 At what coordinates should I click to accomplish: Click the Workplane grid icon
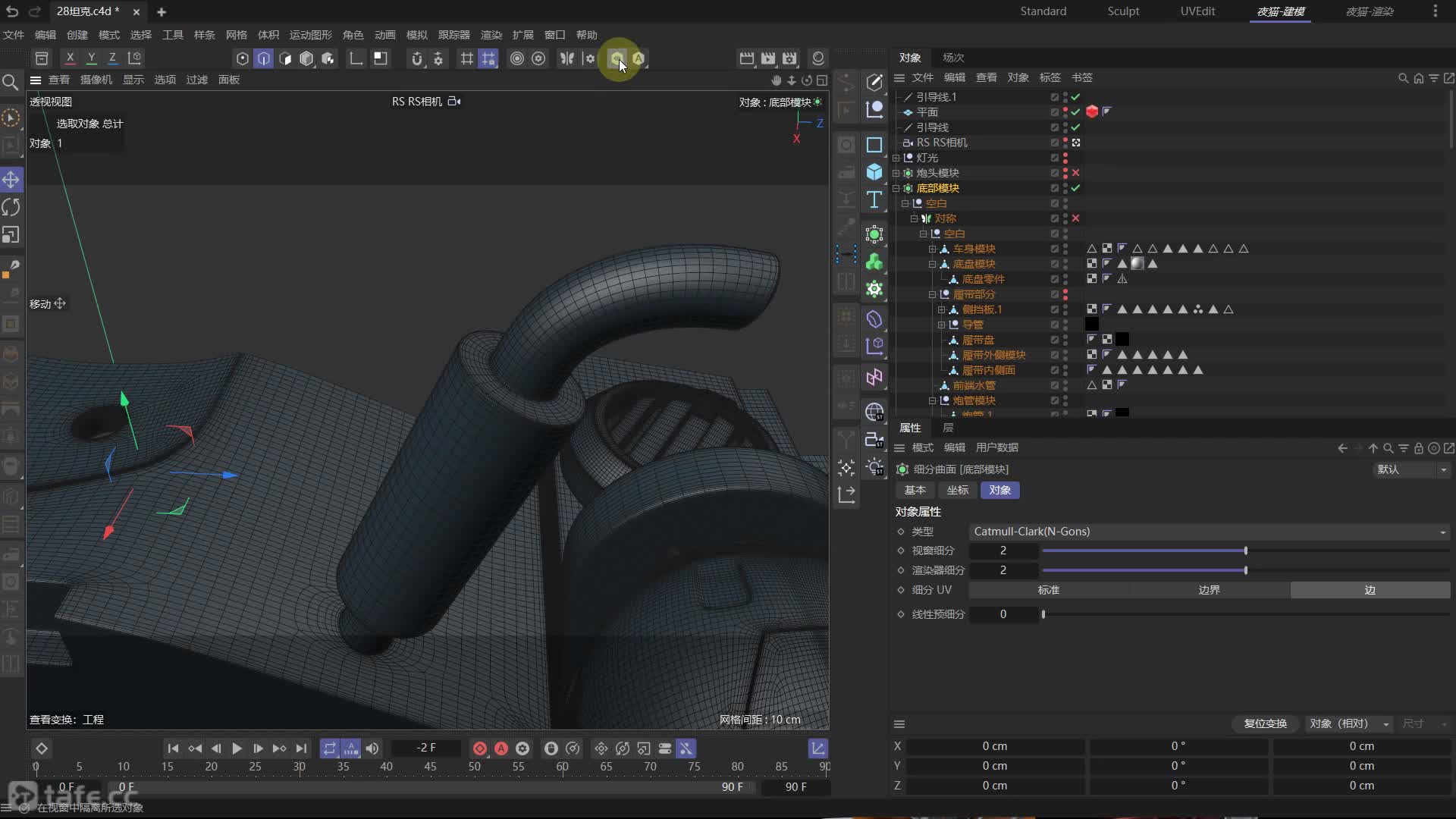coord(467,58)
